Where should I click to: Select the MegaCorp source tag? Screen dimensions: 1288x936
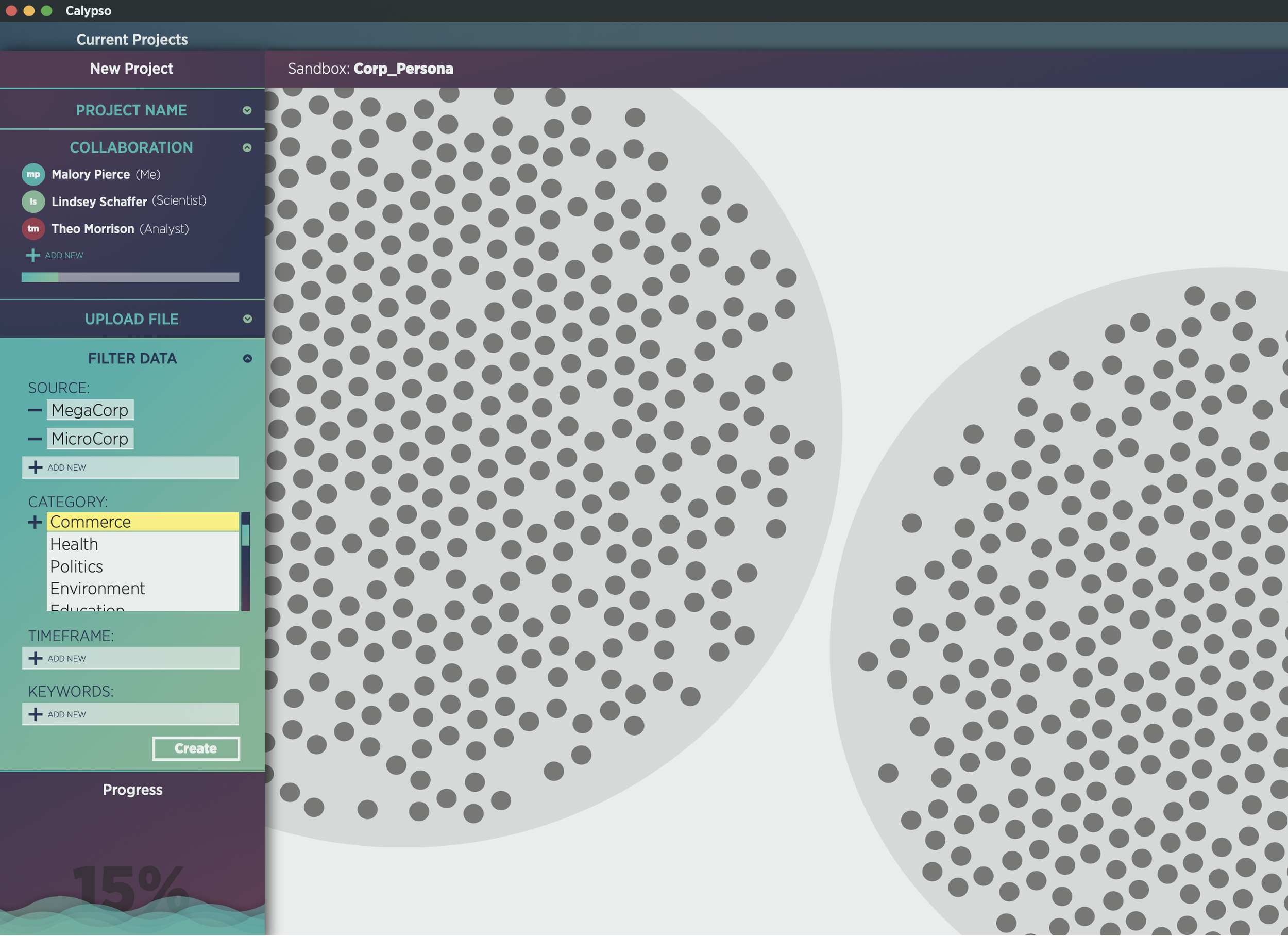point(90,410)
